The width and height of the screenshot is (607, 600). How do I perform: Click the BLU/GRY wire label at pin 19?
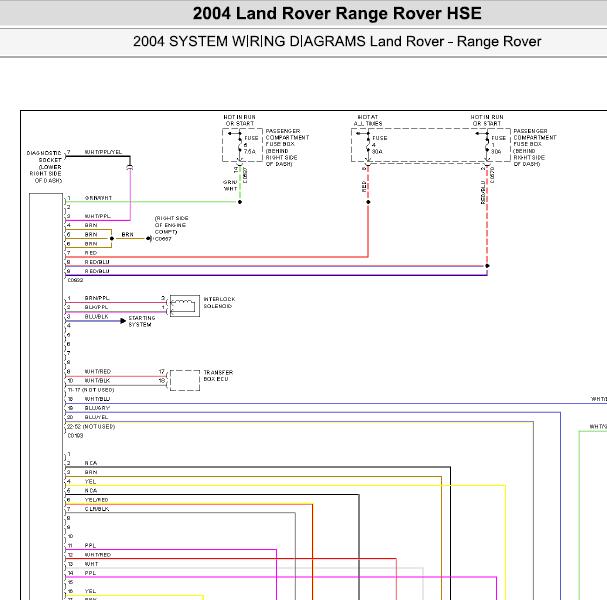[97, 408]
